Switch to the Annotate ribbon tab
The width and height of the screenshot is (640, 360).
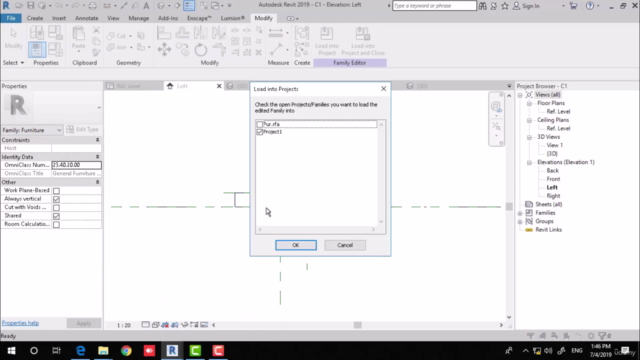coord(87,18)
